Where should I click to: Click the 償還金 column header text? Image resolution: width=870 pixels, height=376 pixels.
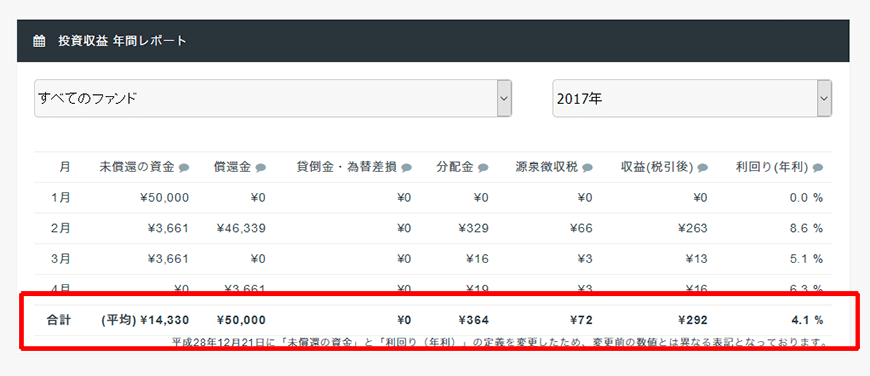232,167
